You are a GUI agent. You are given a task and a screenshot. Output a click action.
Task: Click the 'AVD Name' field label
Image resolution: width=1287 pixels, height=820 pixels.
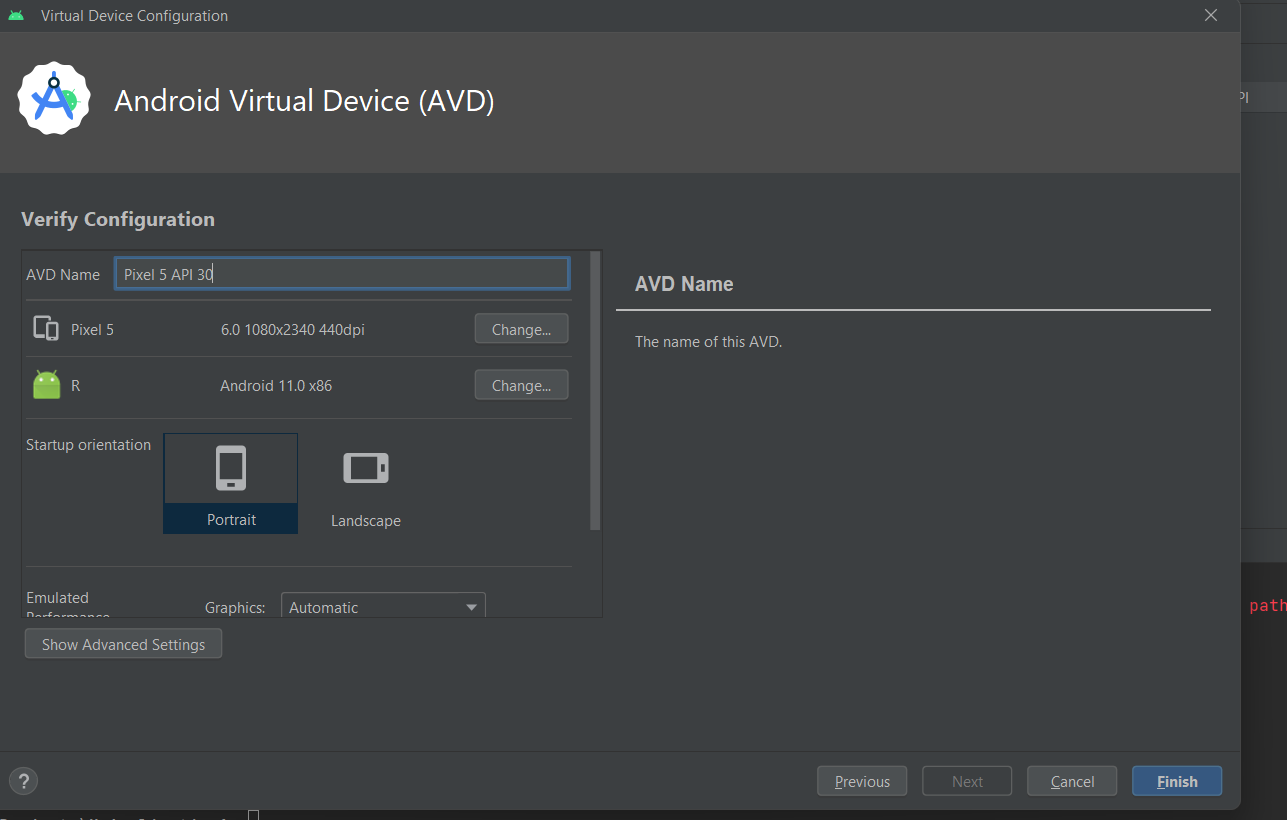pyautogui.click(x=63, y=274)
